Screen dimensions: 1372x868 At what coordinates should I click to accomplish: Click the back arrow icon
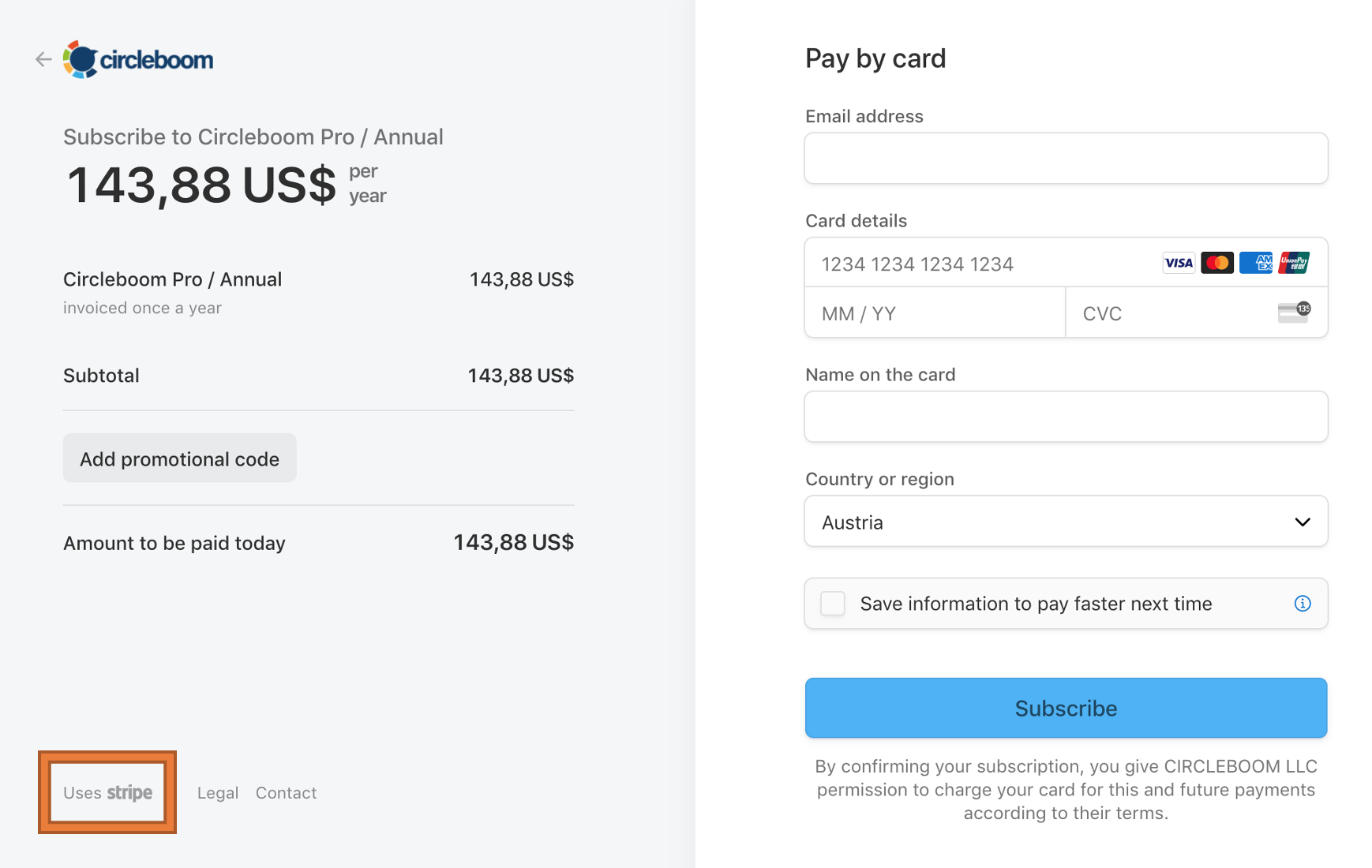pyautogui.click(x=43, y=59)
